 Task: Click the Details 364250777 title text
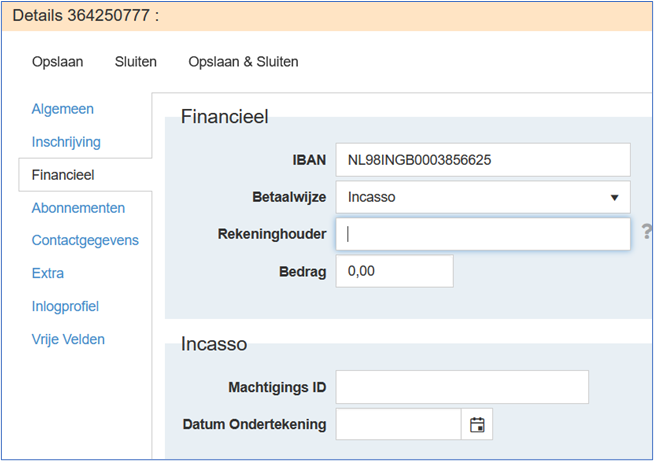86,16
